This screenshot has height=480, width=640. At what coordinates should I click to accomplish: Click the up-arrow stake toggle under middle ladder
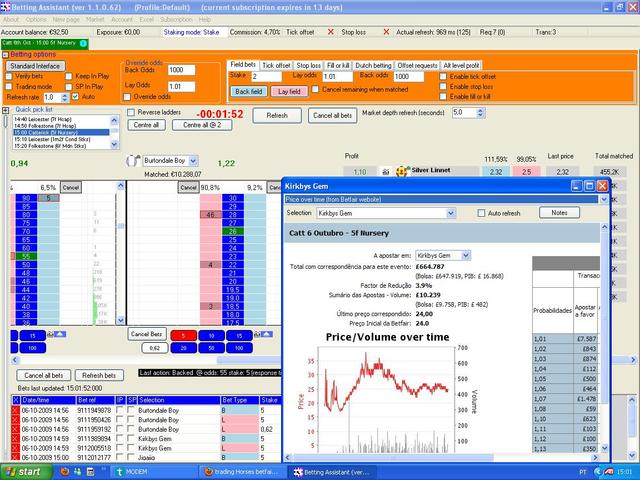[267, 335]
